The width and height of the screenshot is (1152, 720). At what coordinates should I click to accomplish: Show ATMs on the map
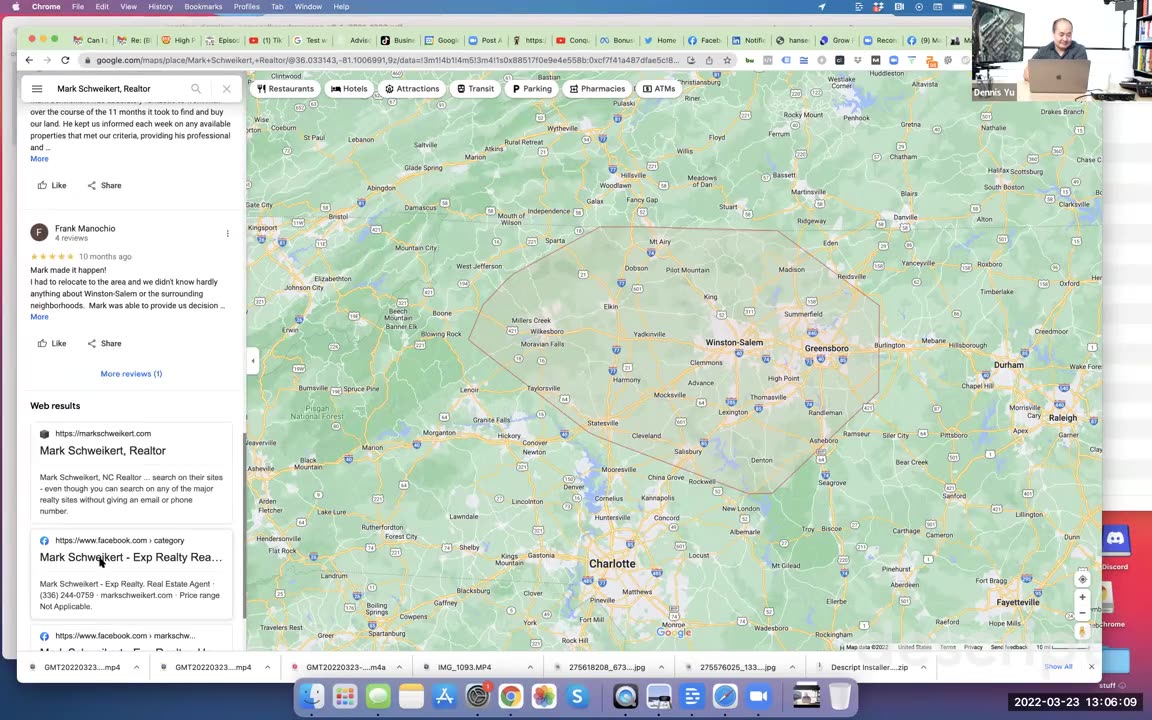click(x=659, y=89)
